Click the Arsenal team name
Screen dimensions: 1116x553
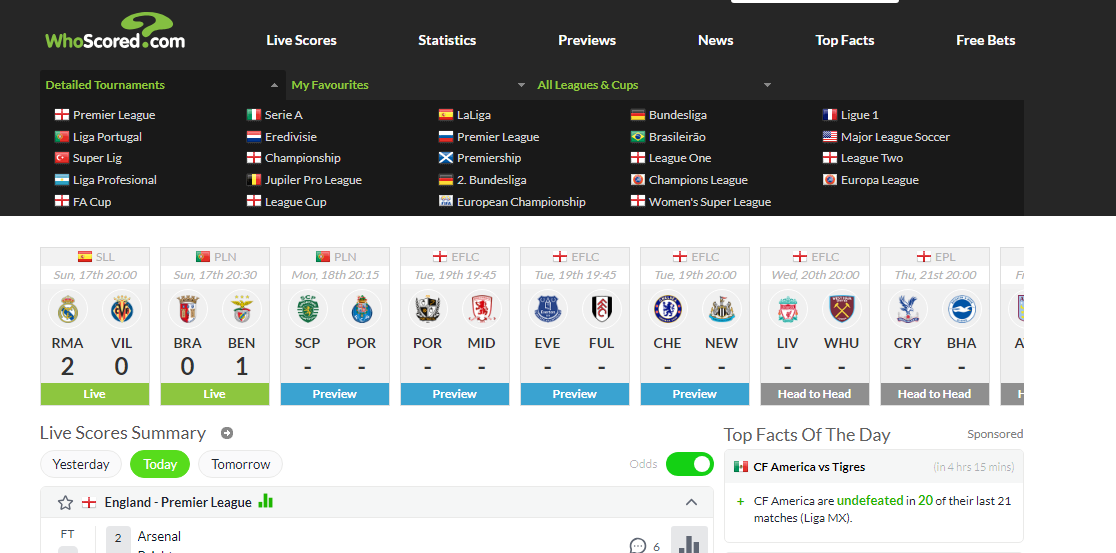(159, 536)
